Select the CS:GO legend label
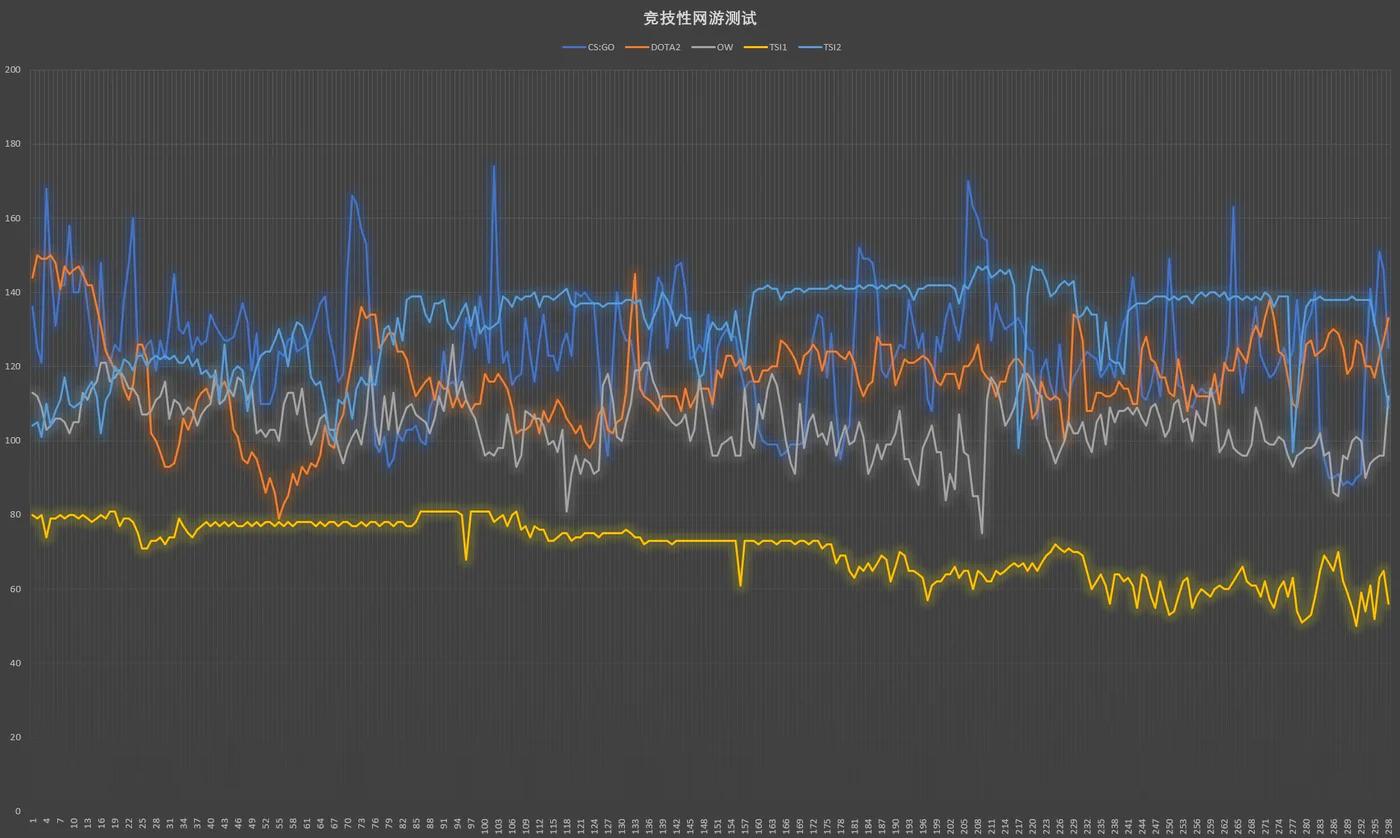Image resolution: width=1400 pixels, height=838 pixels. click(x=601, y=47)
